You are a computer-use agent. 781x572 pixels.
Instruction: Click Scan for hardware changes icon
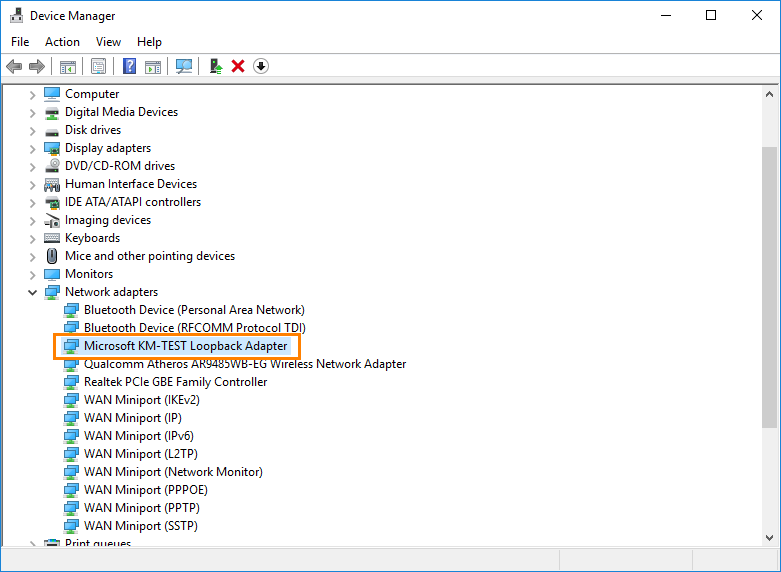point(184,66)
